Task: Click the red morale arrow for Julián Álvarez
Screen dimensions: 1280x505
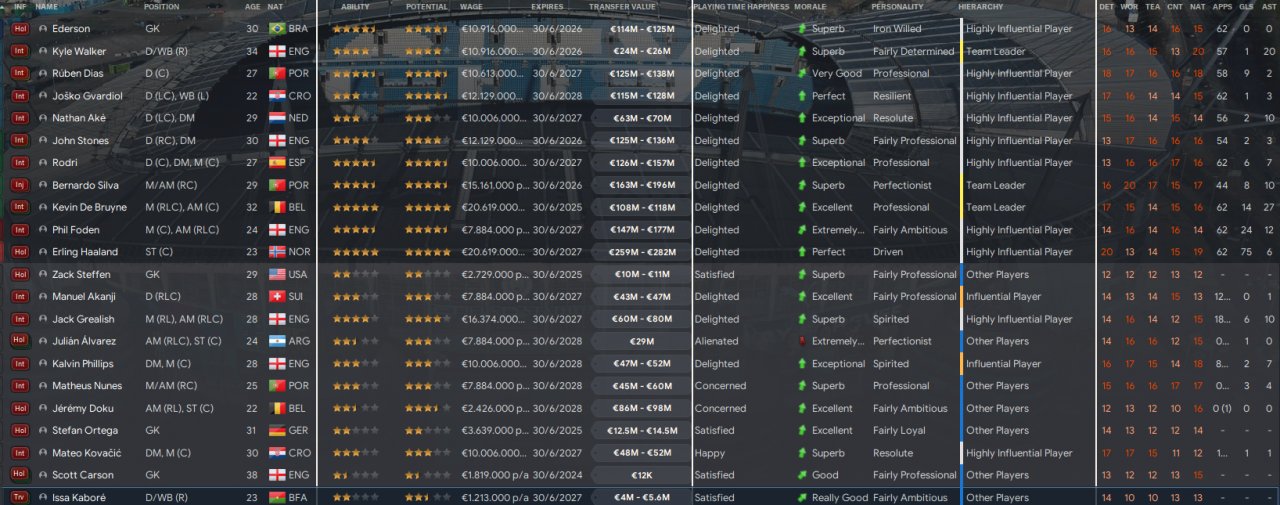Action: coord(802,341)
